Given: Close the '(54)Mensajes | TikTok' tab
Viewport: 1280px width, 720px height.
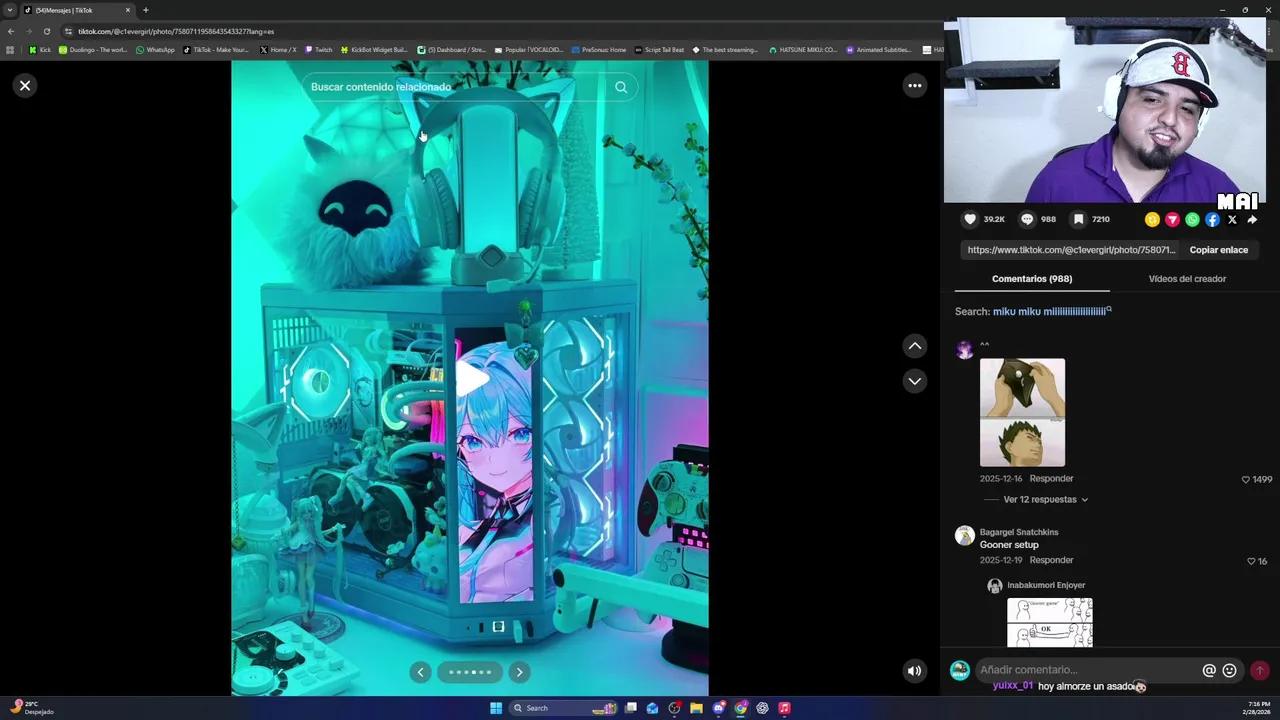Looking at the screenshot, I should point(128,10).
